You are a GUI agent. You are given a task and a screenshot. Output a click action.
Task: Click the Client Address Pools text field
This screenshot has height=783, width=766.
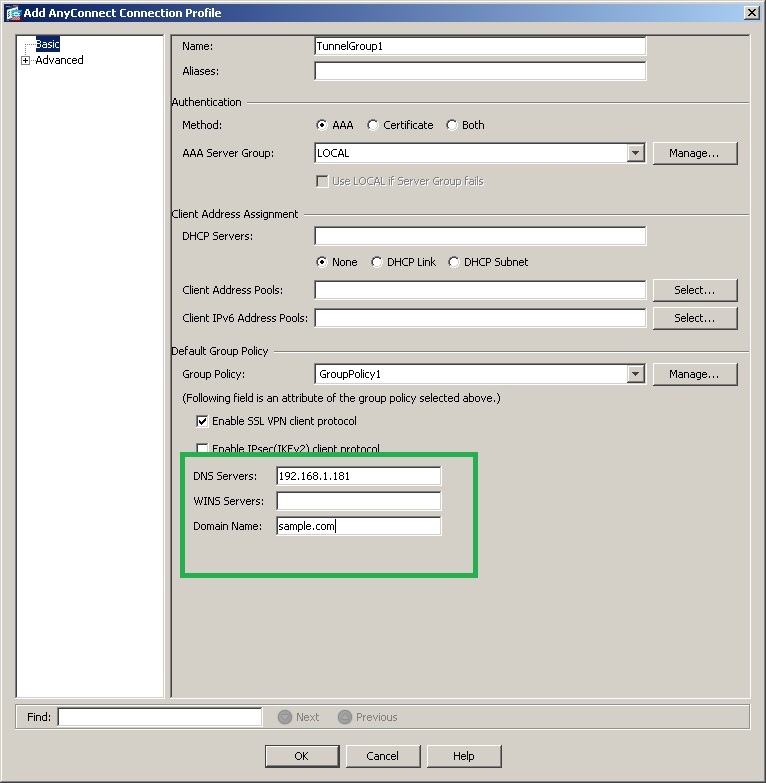point(480,290)
